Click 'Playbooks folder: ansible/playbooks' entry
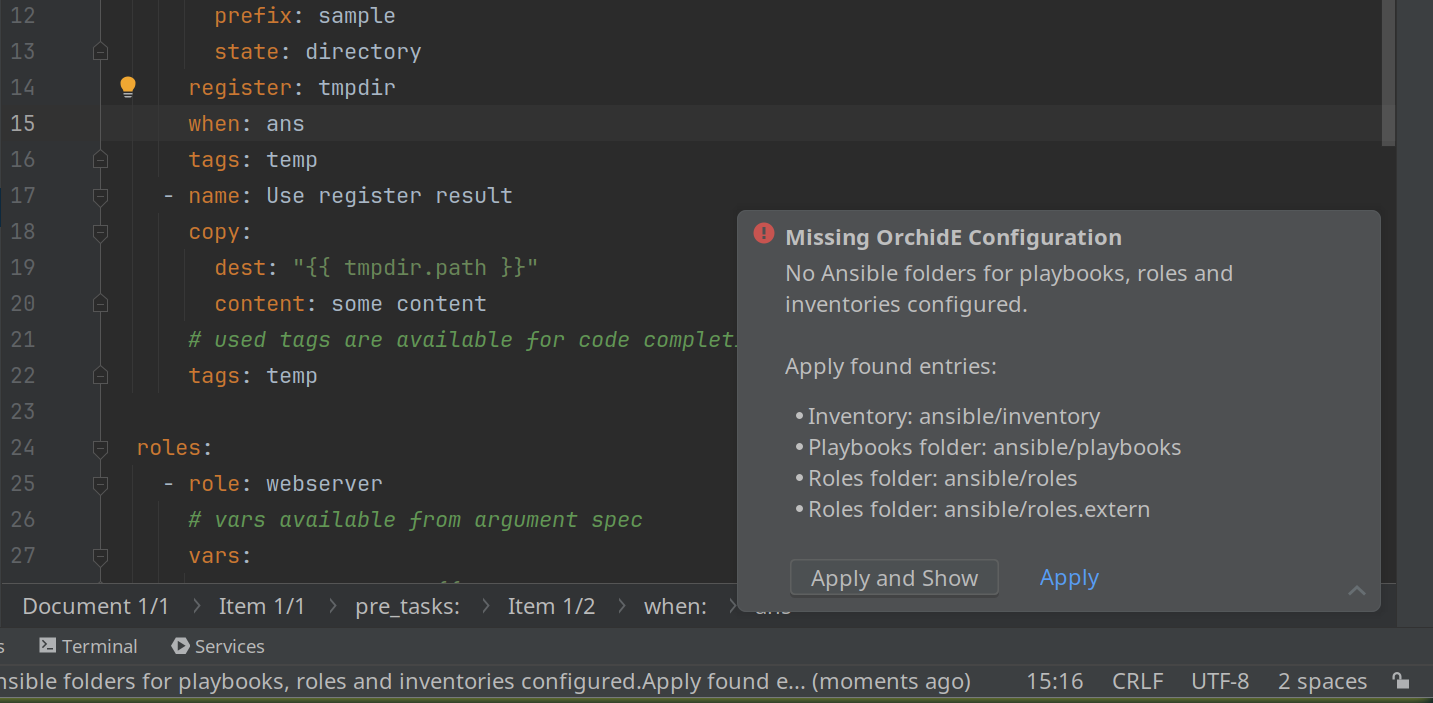This screenshot has height=703, width=1433. (994, 447)
